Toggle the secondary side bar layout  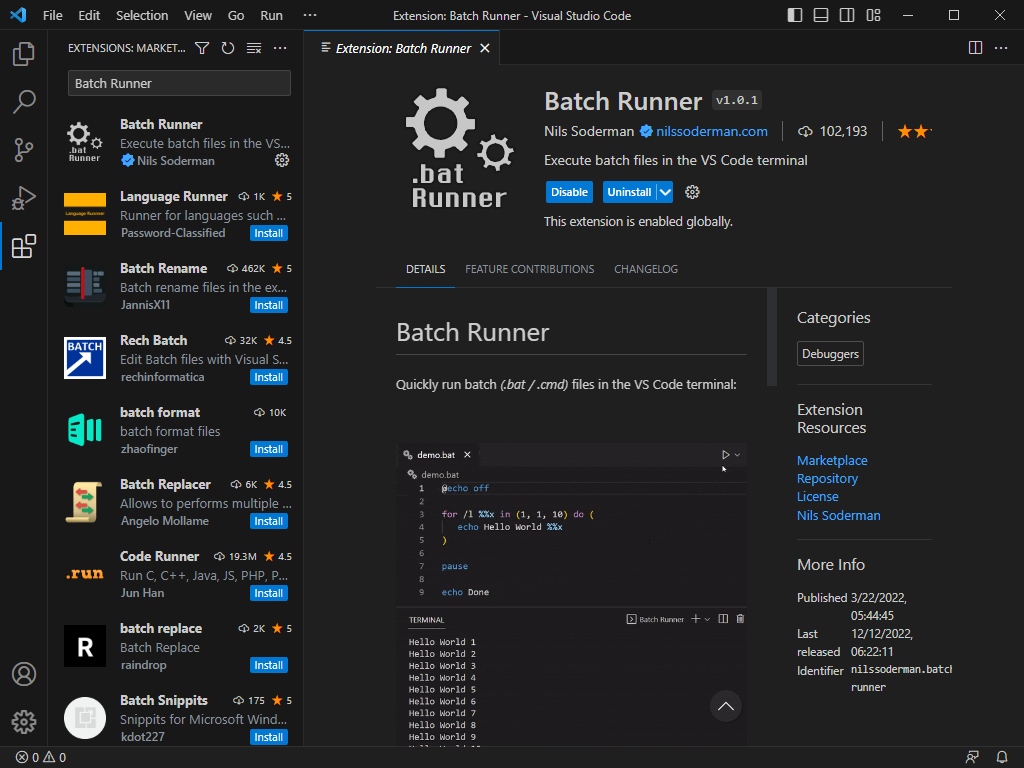847,15
